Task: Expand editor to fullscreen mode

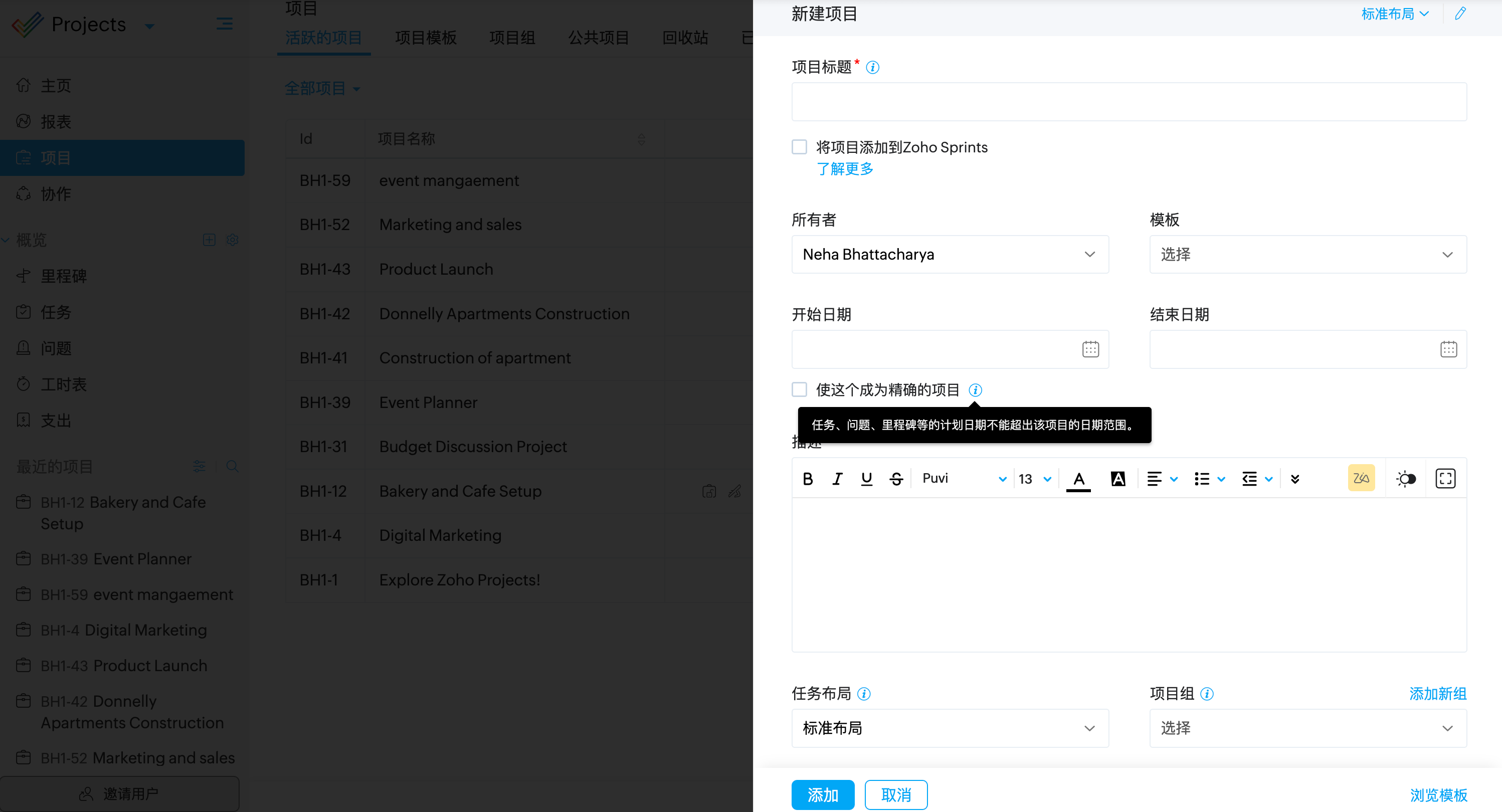Action: point(1445,479)
